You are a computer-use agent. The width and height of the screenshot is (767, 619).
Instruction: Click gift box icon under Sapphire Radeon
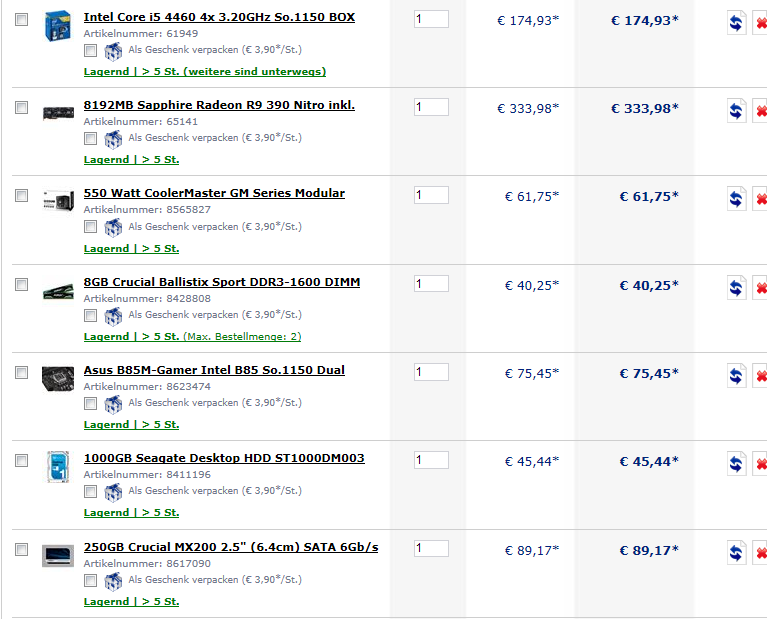pyautogui.click(x=113, y=139)
